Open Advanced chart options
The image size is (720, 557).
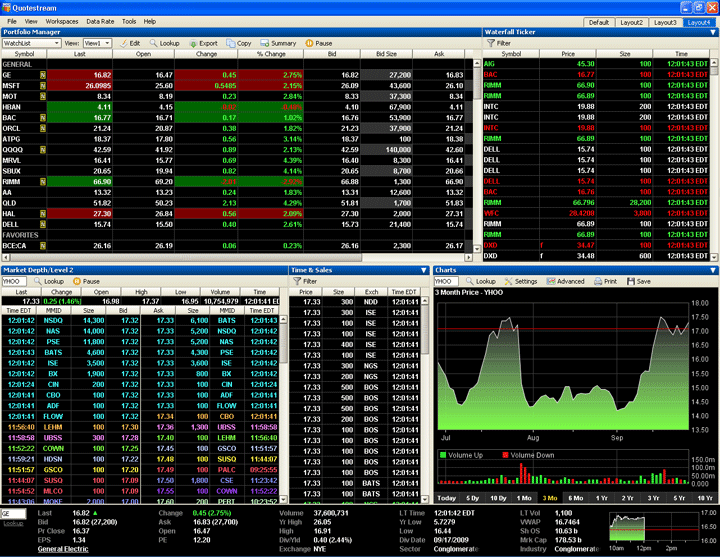[x=566, y=281]
